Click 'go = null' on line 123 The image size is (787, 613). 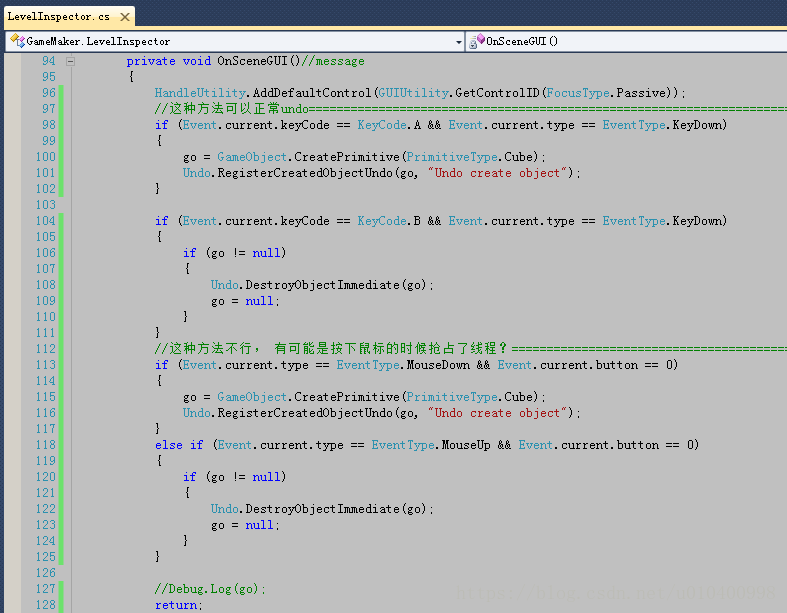point(242,525)
